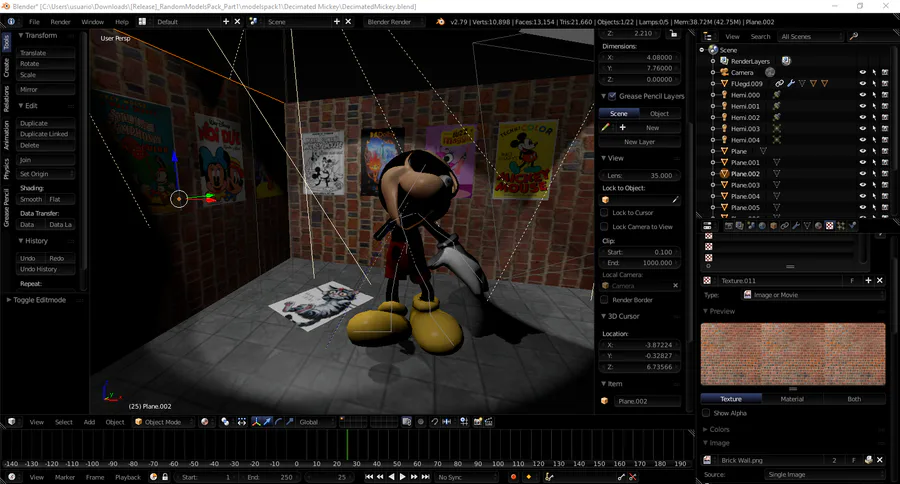Click the outliner search magnifier icon
Viewport: 900px width, 484px height.
pyautogui.click(x=854, y=36)
